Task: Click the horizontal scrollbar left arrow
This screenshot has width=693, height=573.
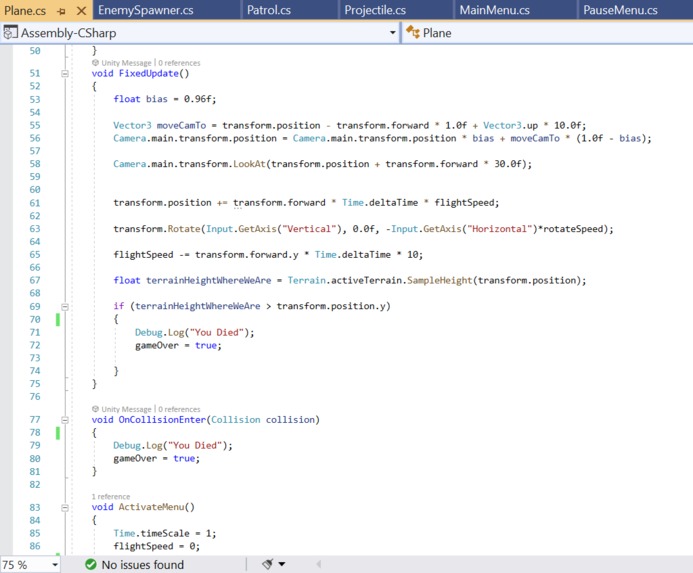Action: click(318, 564)
